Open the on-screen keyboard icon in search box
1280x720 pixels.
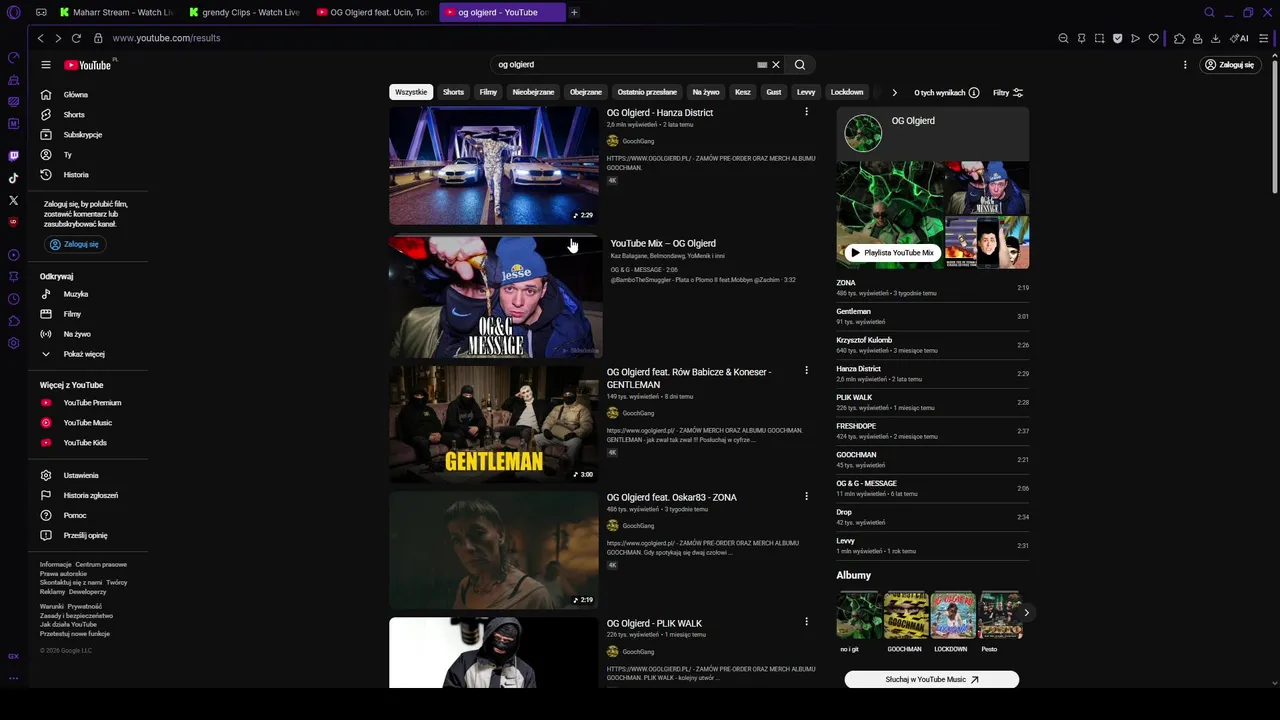pyautogui.click(x=762, y=65)
